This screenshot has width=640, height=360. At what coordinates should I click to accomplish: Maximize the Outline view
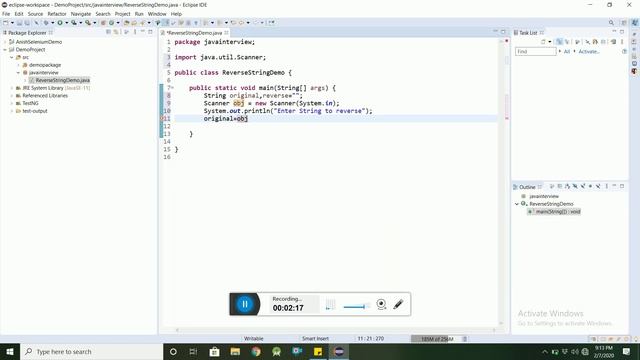pyautogui.click(x=622, y=186)
